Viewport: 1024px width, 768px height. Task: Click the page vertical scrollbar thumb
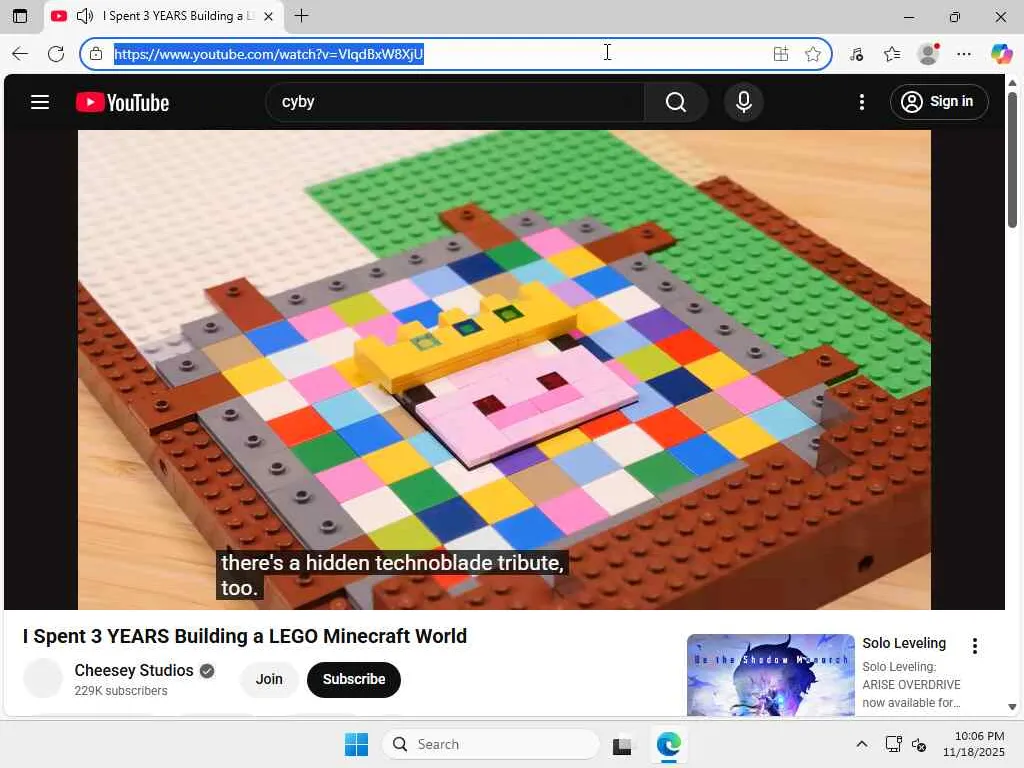(x=1012, y=159)
